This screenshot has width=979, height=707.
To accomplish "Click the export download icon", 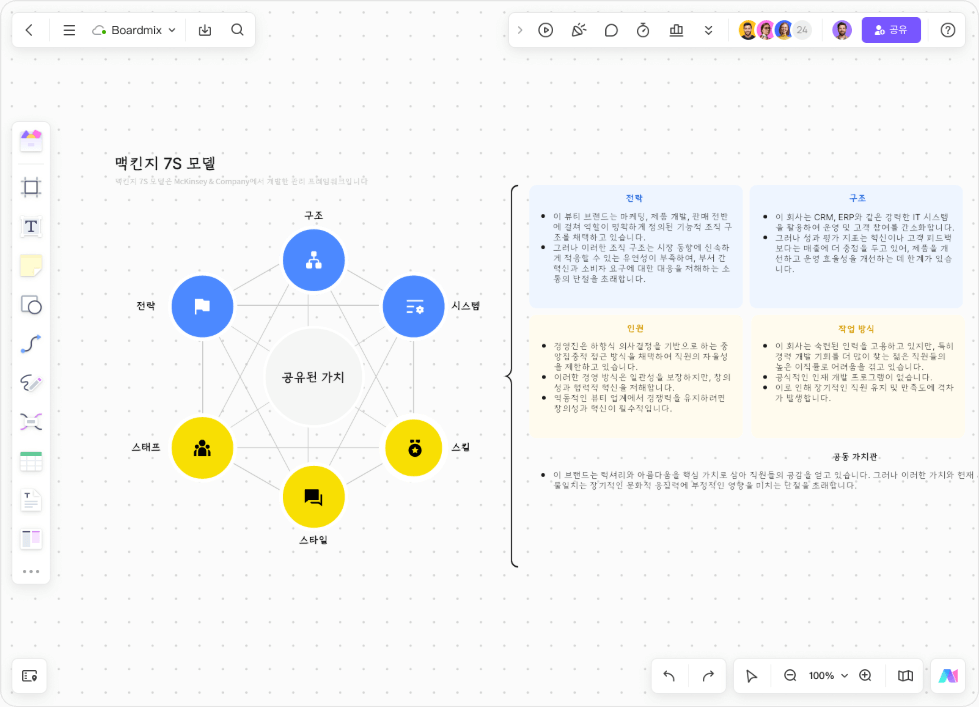I will (x=205, y=30).
